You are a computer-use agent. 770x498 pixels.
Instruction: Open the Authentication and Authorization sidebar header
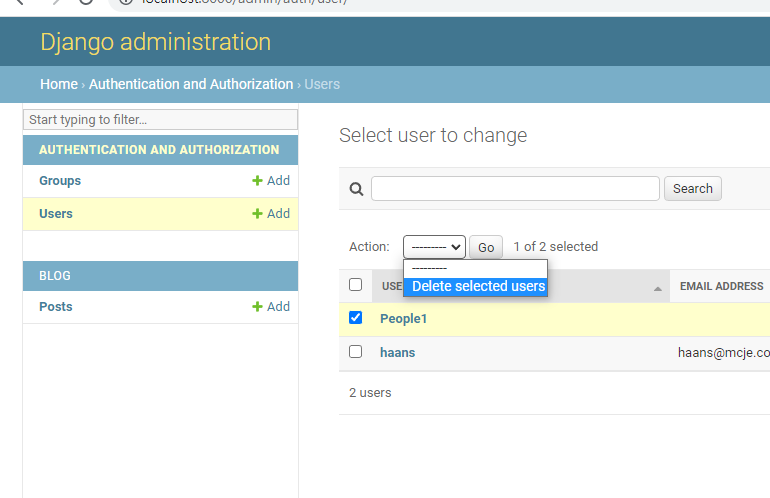(x=159, y=150)
